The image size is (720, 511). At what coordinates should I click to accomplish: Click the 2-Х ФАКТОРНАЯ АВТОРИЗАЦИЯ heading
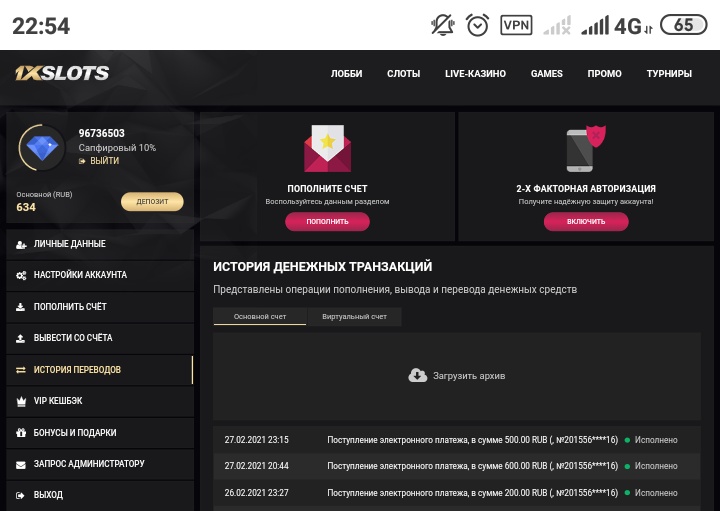[586, 189]
